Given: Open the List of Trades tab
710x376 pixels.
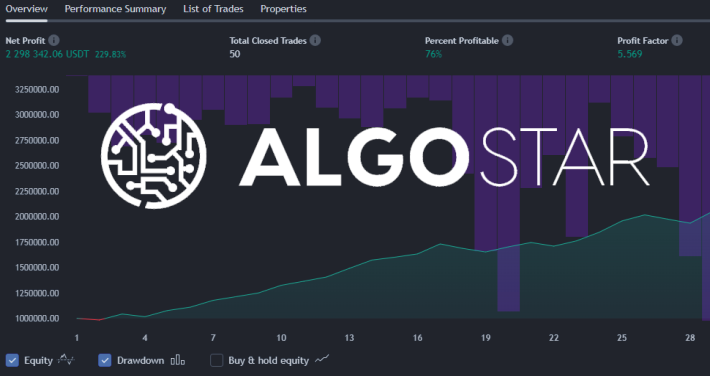Looking at the screenshot, I should tap(213, 9).
